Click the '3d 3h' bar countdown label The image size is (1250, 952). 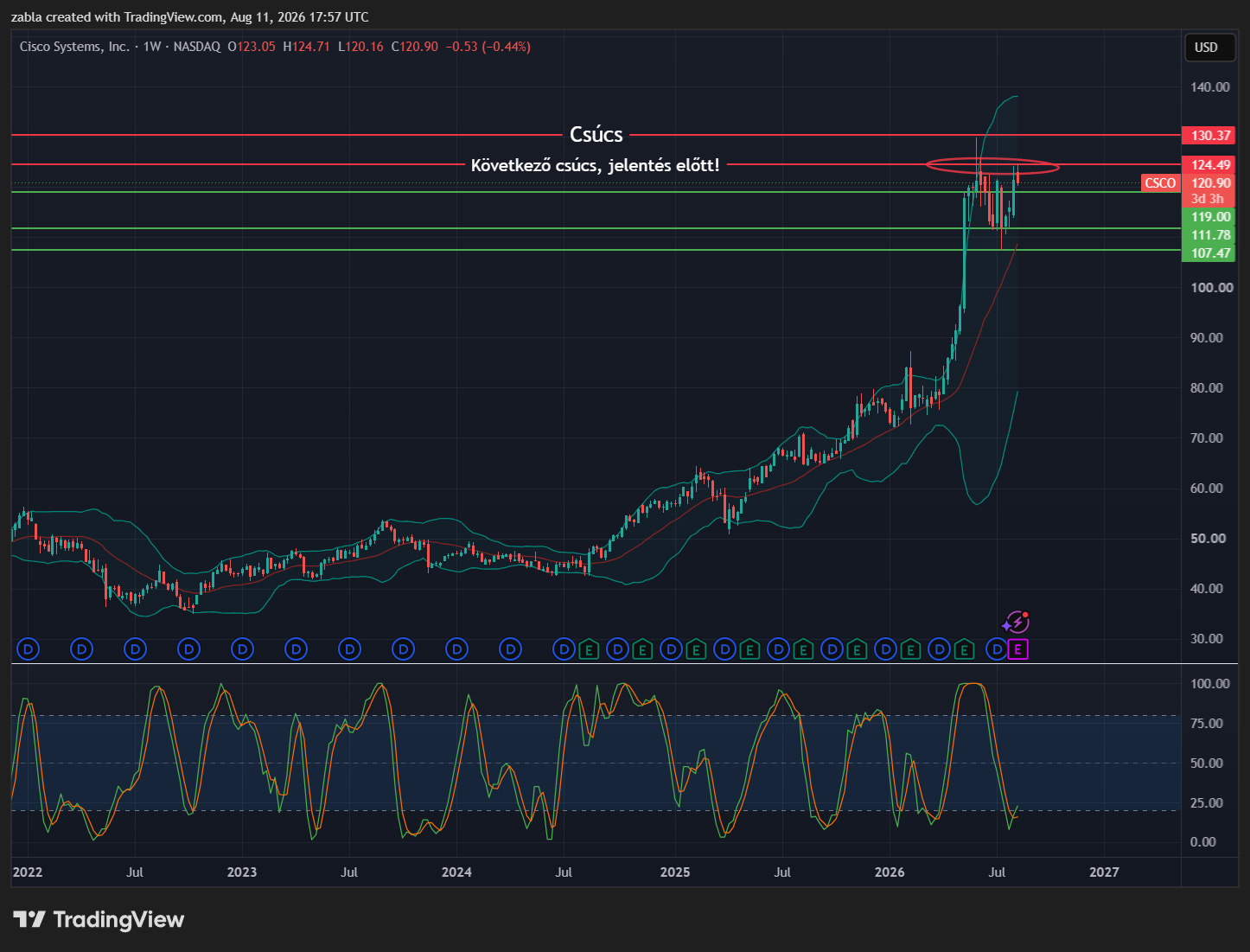(x=1207, y=199)
